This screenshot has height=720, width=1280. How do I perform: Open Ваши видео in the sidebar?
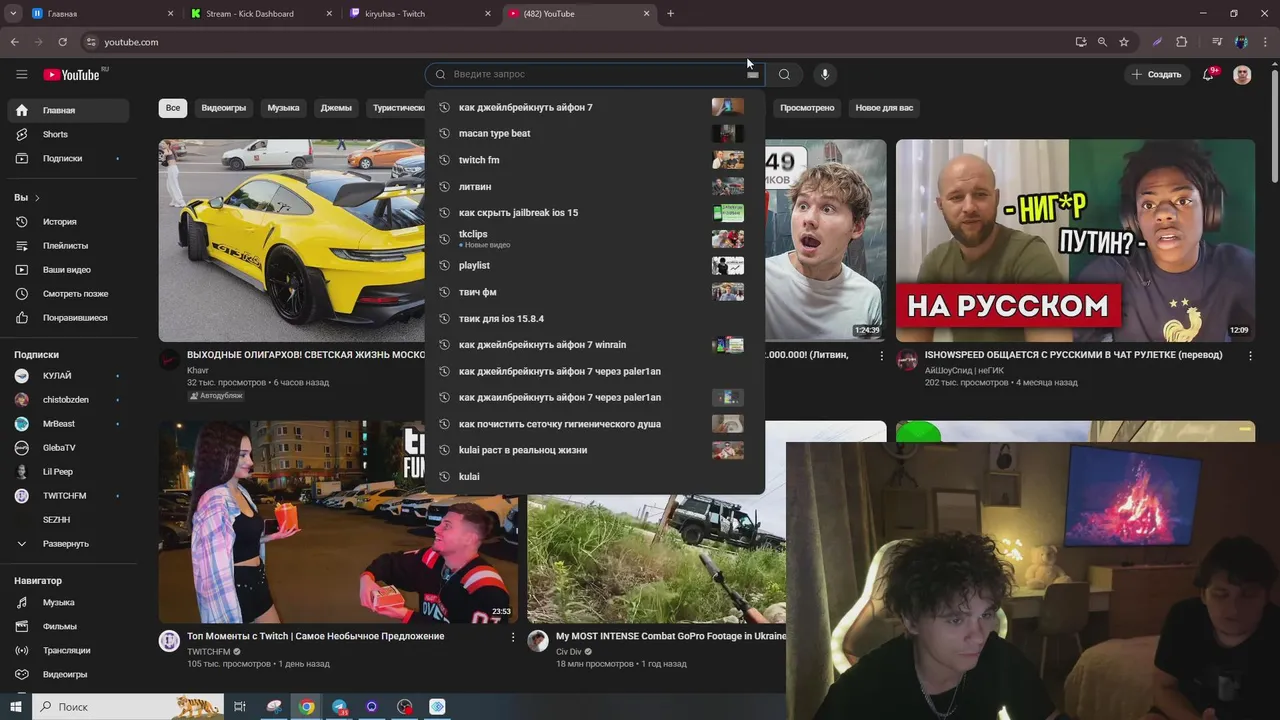pos(68,269)
